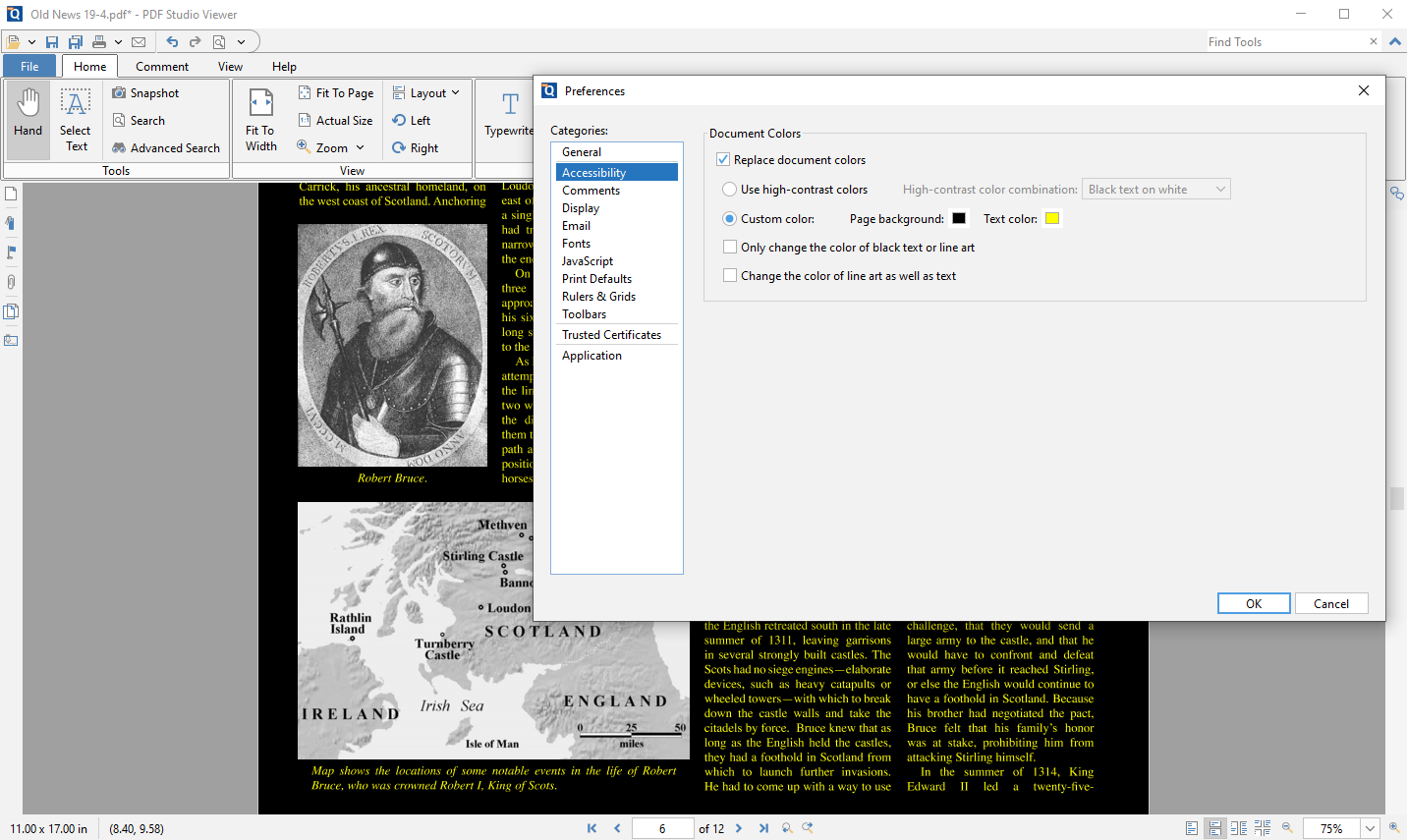The width and height of the screenshot is (1407, 840).
Task: Open High-contrast color combination dropdown
Action: [1156, 190]
